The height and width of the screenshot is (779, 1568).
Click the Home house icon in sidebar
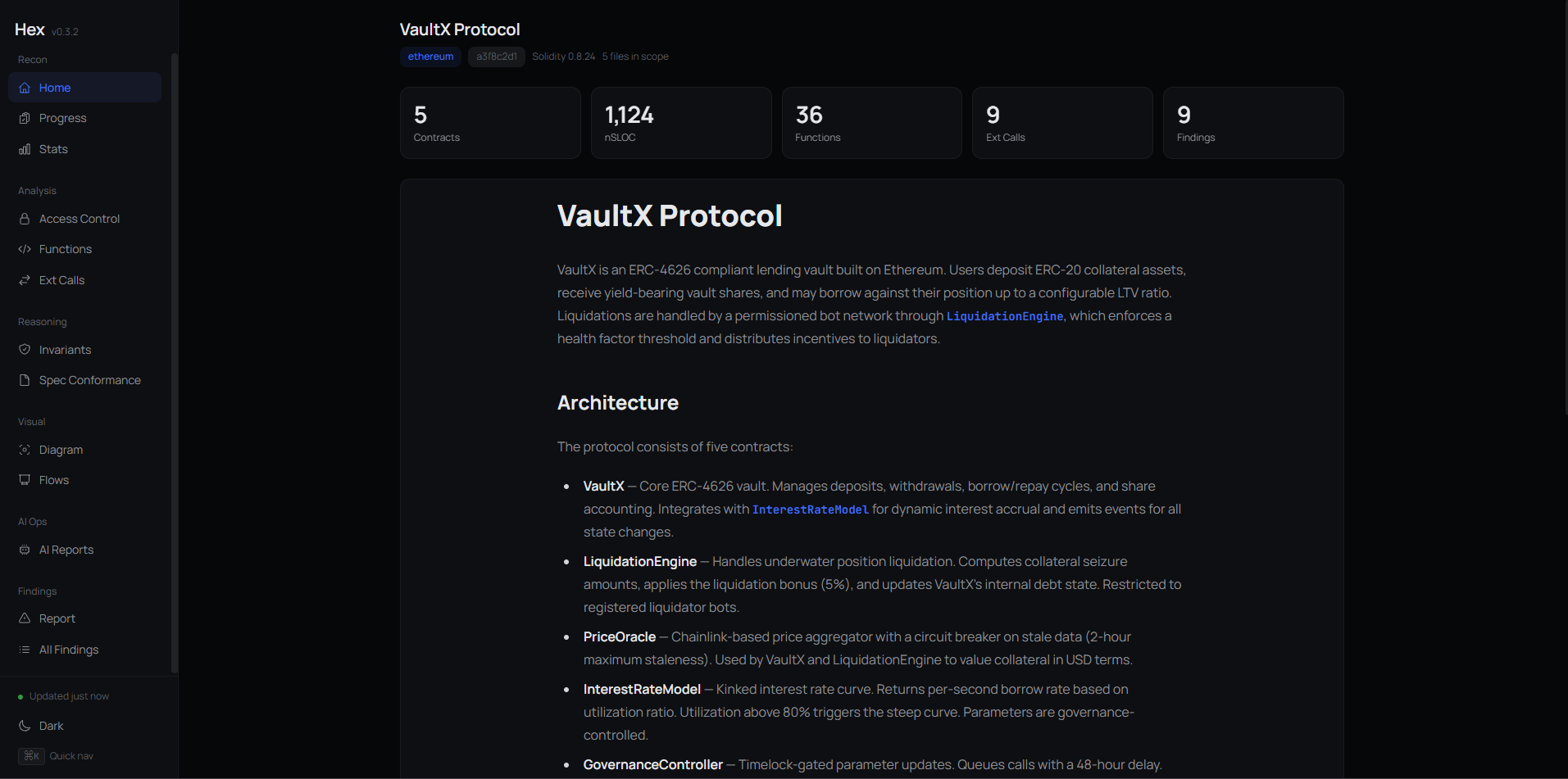(25, 88)
